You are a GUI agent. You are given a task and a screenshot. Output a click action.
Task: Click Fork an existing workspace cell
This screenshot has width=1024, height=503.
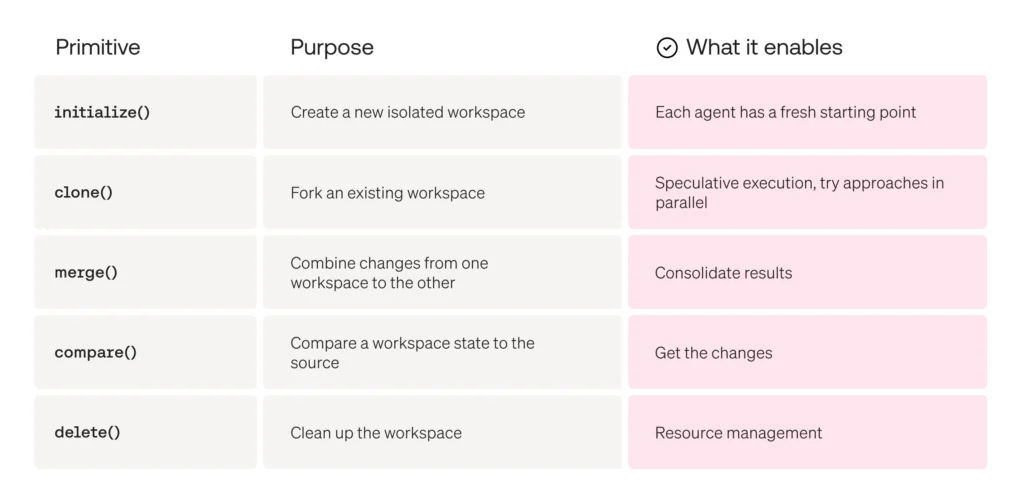tap(443, 192)
